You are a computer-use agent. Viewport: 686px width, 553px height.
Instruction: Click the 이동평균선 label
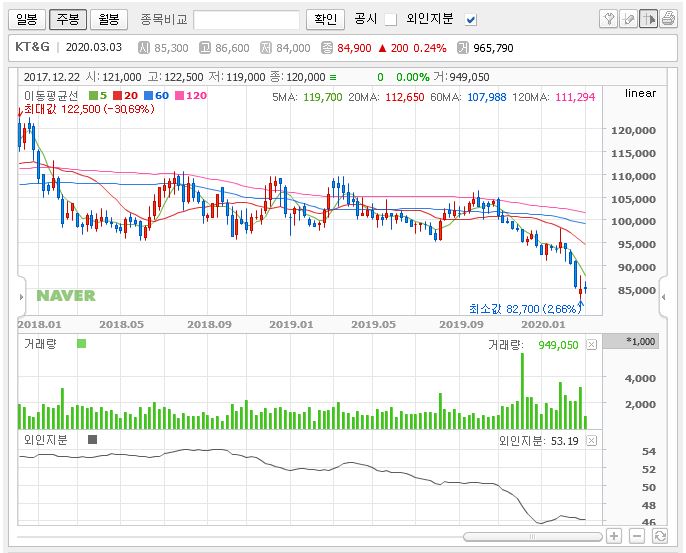point(51,95)
